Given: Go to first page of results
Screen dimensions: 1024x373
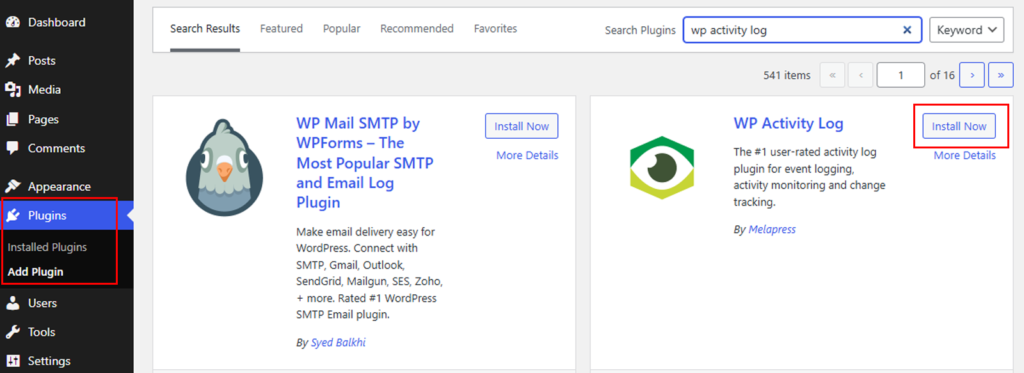Looking at the screenshot, I should tap(832, 75).
